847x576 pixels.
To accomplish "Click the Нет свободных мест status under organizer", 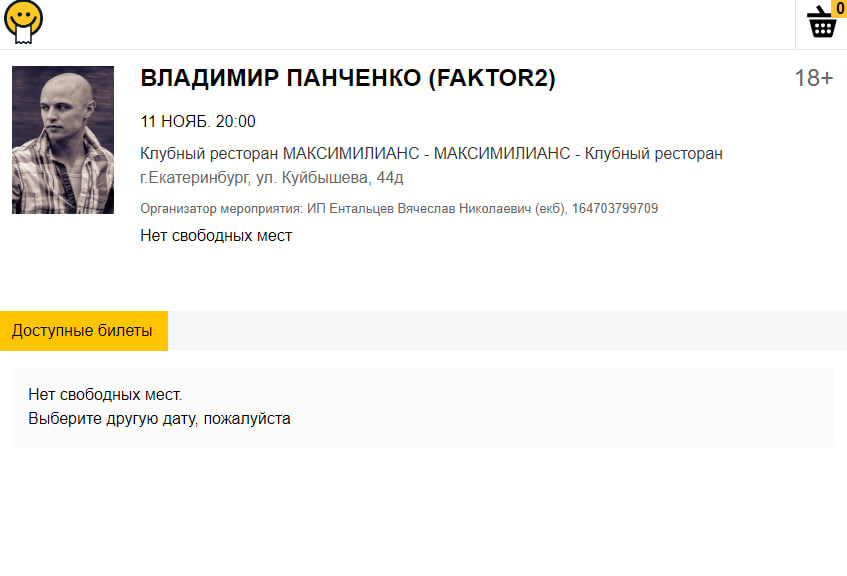I will pos(216,236).
